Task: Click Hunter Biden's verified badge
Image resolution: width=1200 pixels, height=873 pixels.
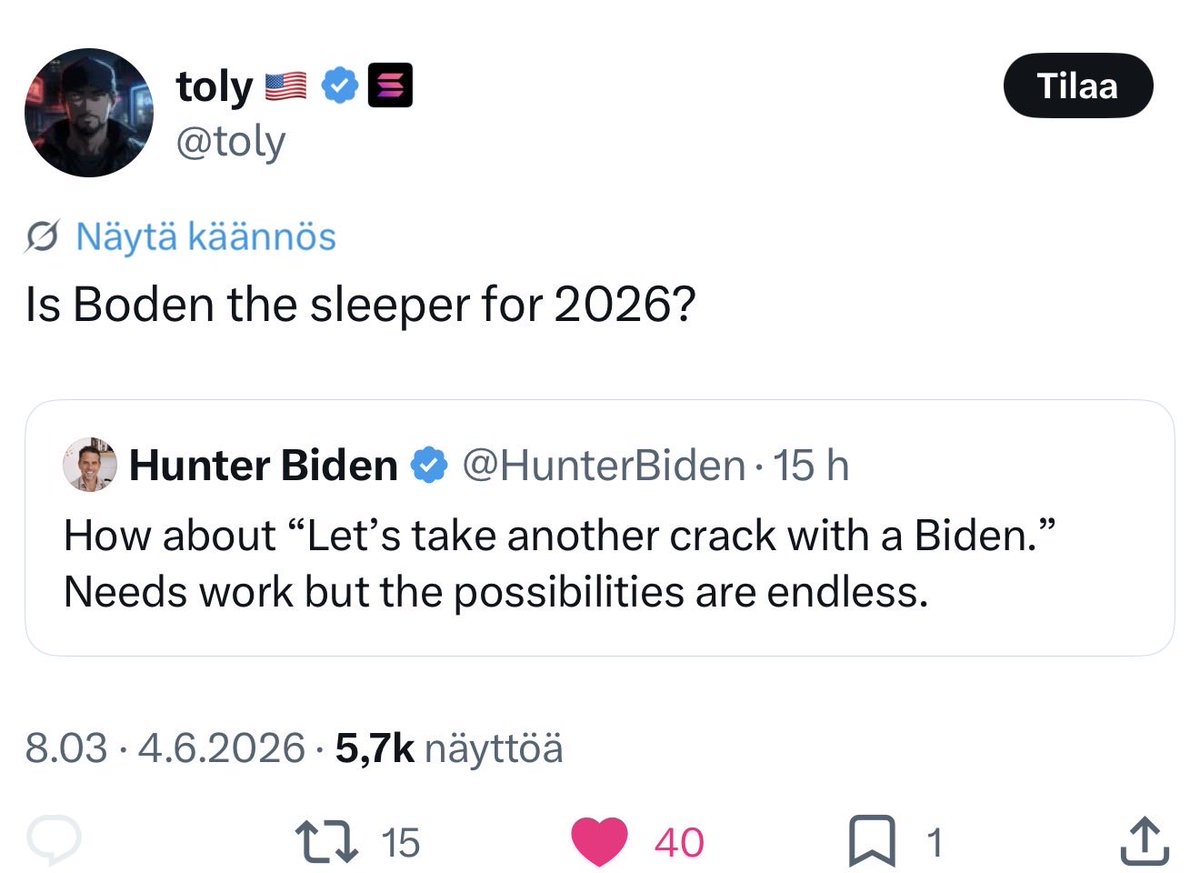Action: (428, 464)
